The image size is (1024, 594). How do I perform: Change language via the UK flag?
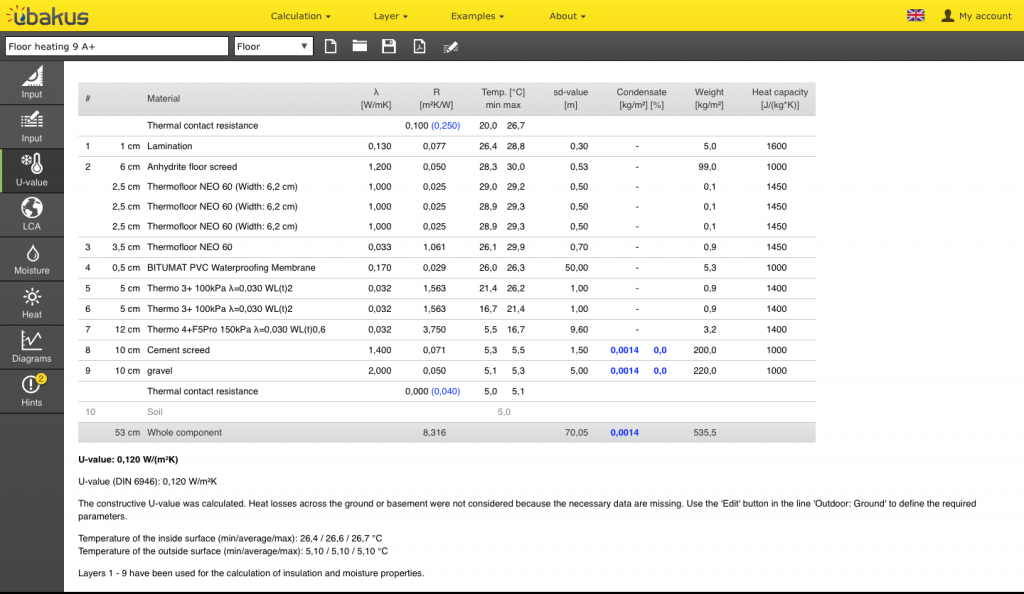coord(915,15)
